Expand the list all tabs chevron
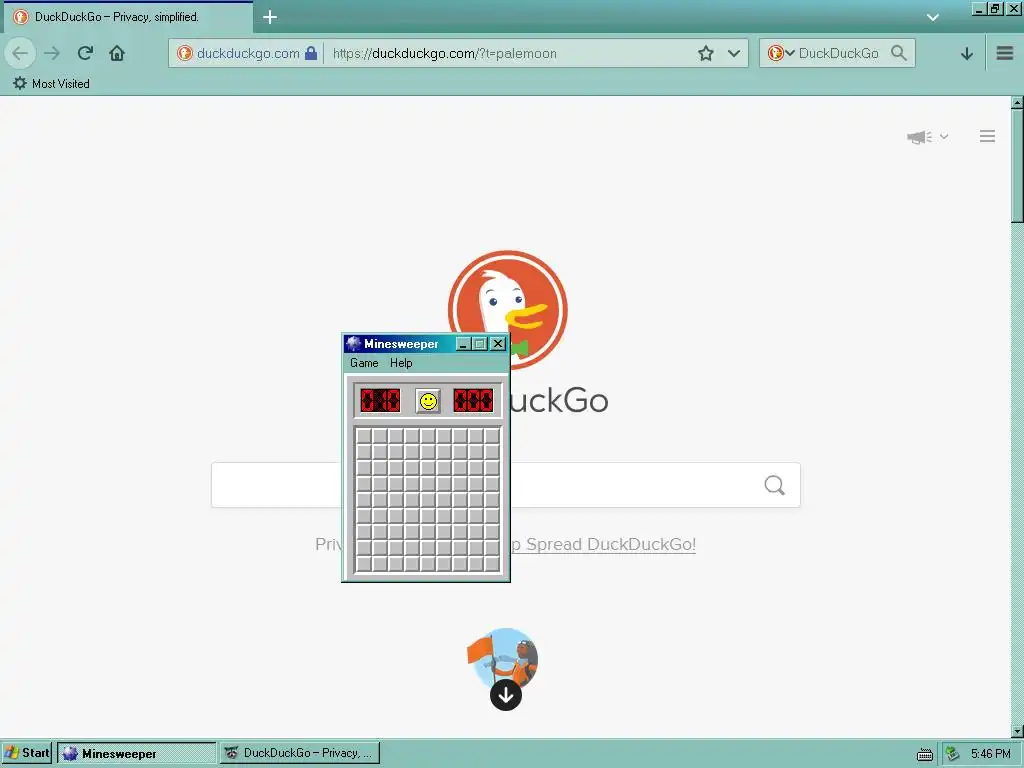The height and width of the screenshot is (768, 1024). [933, 18]
